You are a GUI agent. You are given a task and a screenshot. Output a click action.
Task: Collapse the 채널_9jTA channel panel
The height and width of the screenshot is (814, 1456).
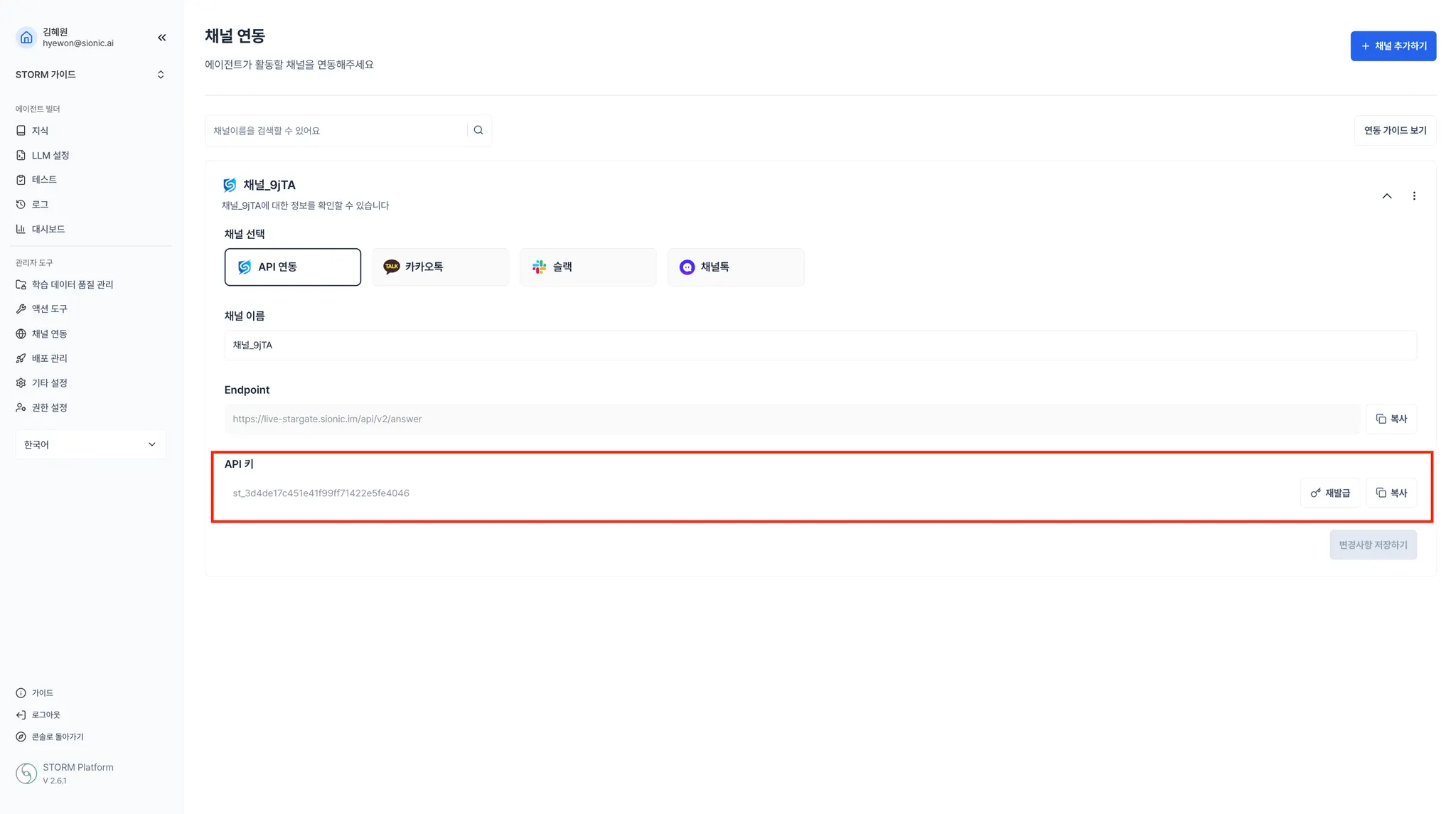pyautogui.click(x=1386, y=196)
